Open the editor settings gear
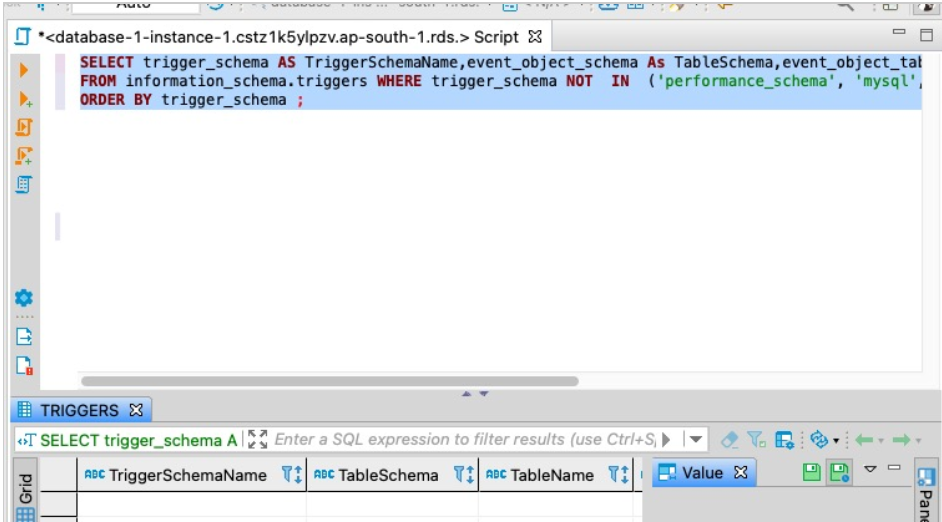The height and width of the screenshot is (522, 942). [x=24, y=297]
